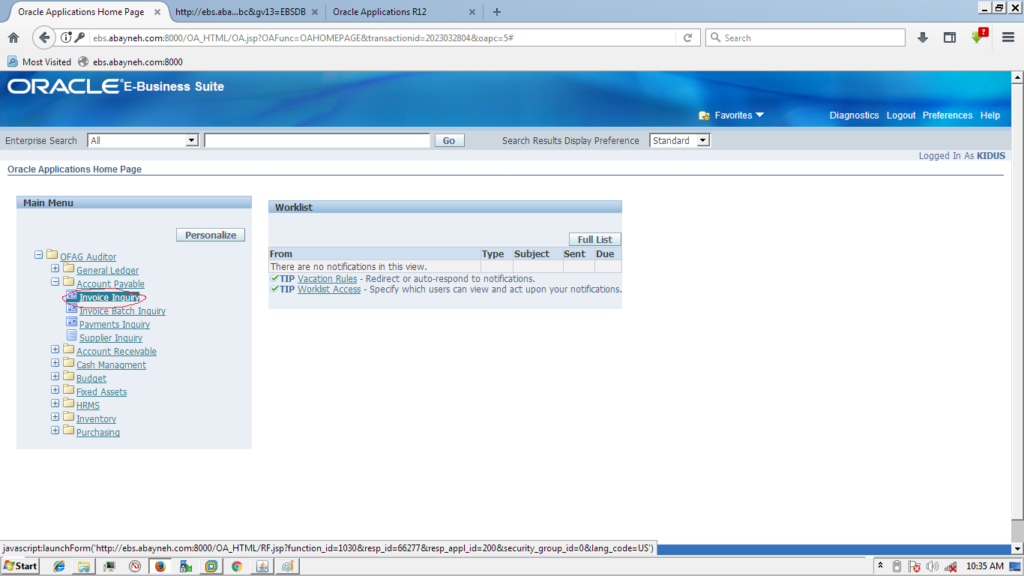Open the Worklist Full List
Screen dimensions: 1024x576
594,240
